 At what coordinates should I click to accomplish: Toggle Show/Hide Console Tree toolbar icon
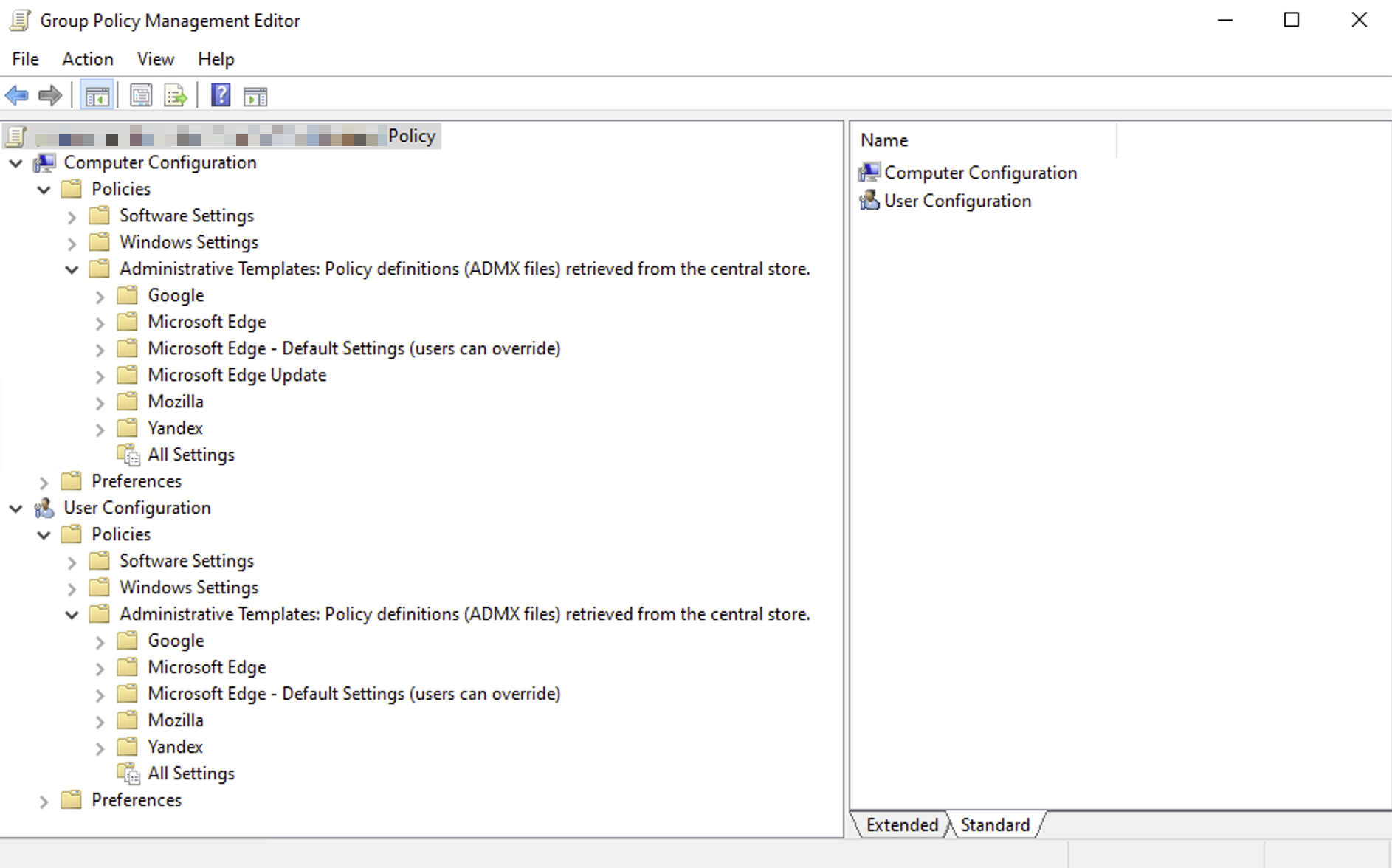tap(97, 96)
